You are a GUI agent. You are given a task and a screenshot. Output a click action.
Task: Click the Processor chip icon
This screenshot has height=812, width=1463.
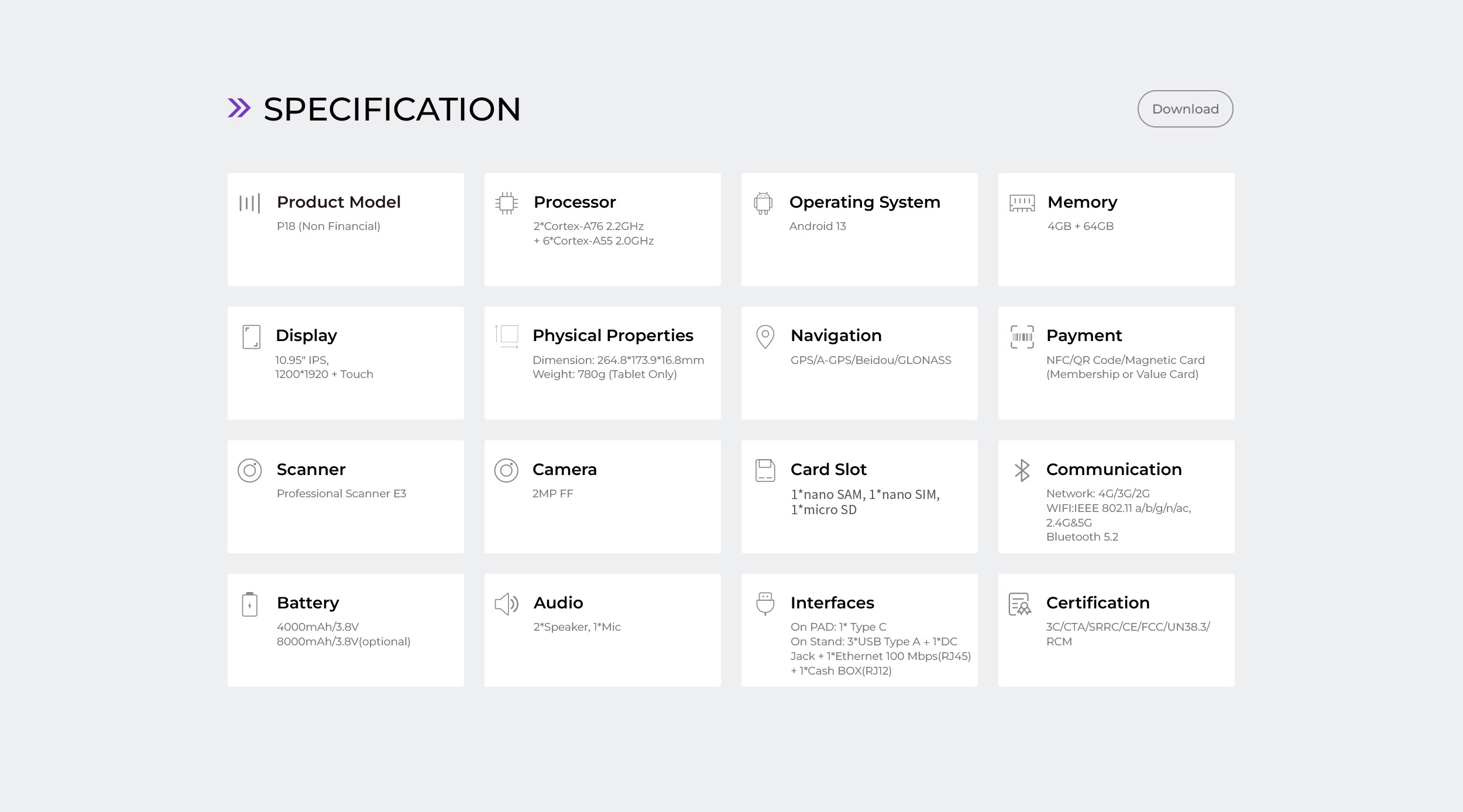(x=507, y=203)
